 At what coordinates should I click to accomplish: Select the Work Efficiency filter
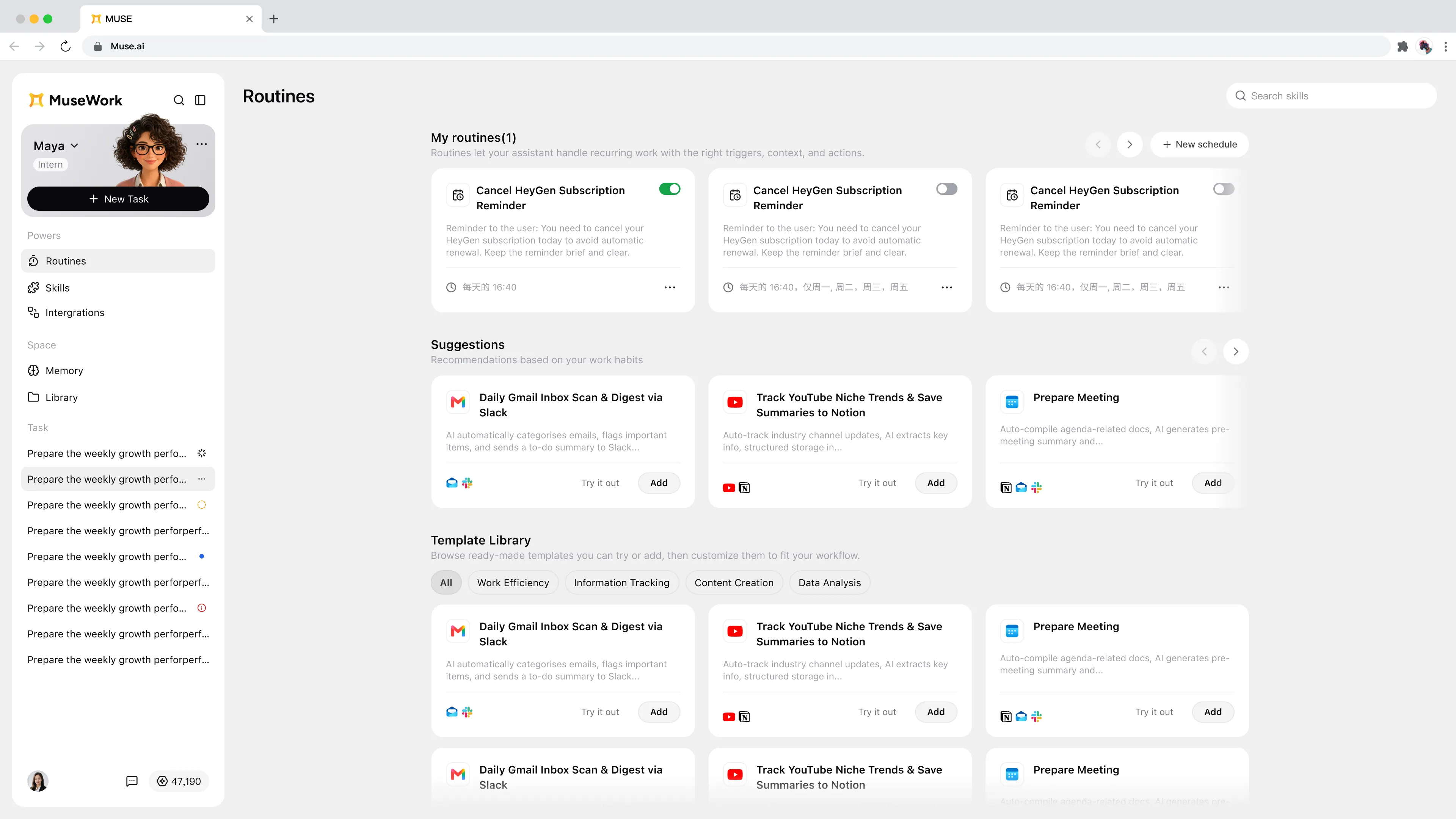coord(513,583)
